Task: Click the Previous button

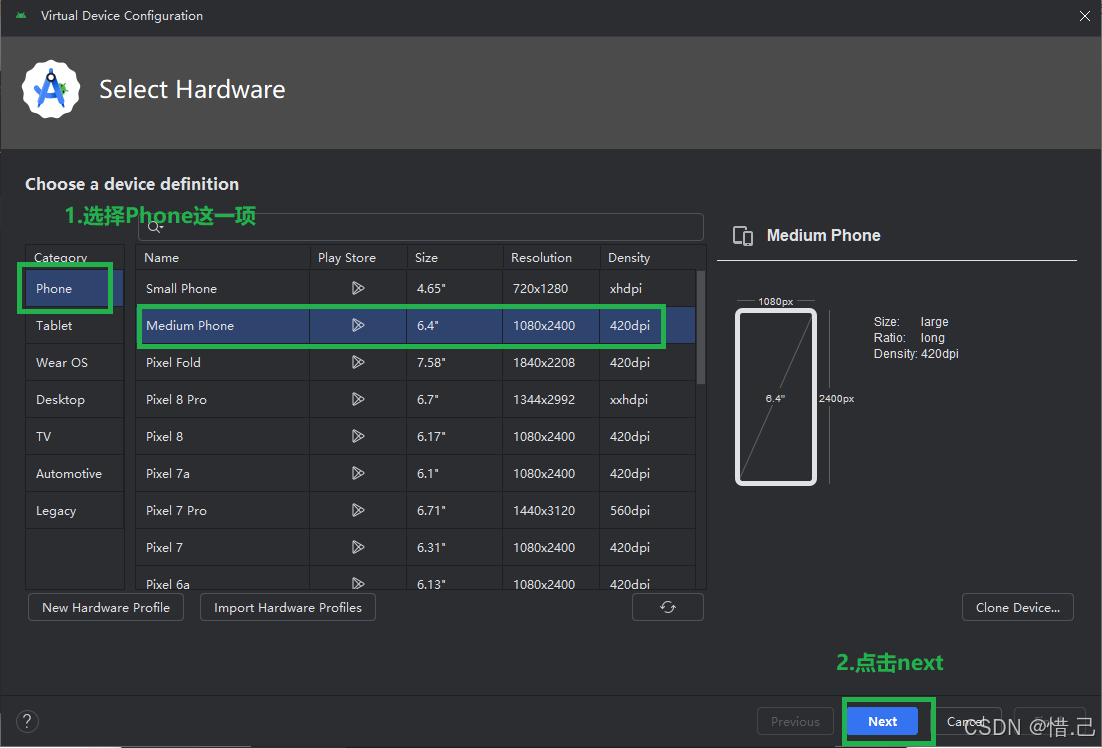Action: tap(795, 721)
